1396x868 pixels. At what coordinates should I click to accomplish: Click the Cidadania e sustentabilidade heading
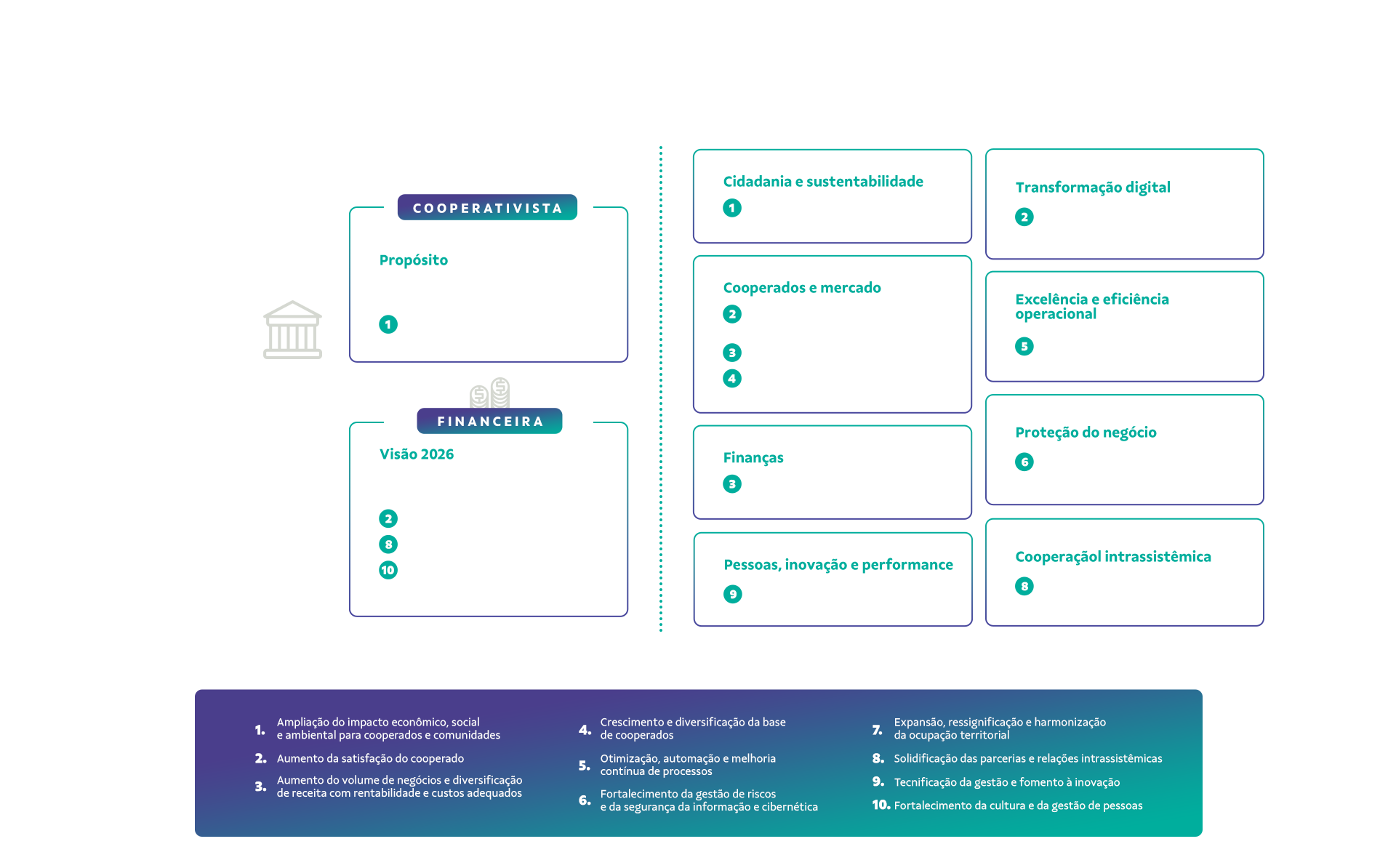(x=822, y=182)
